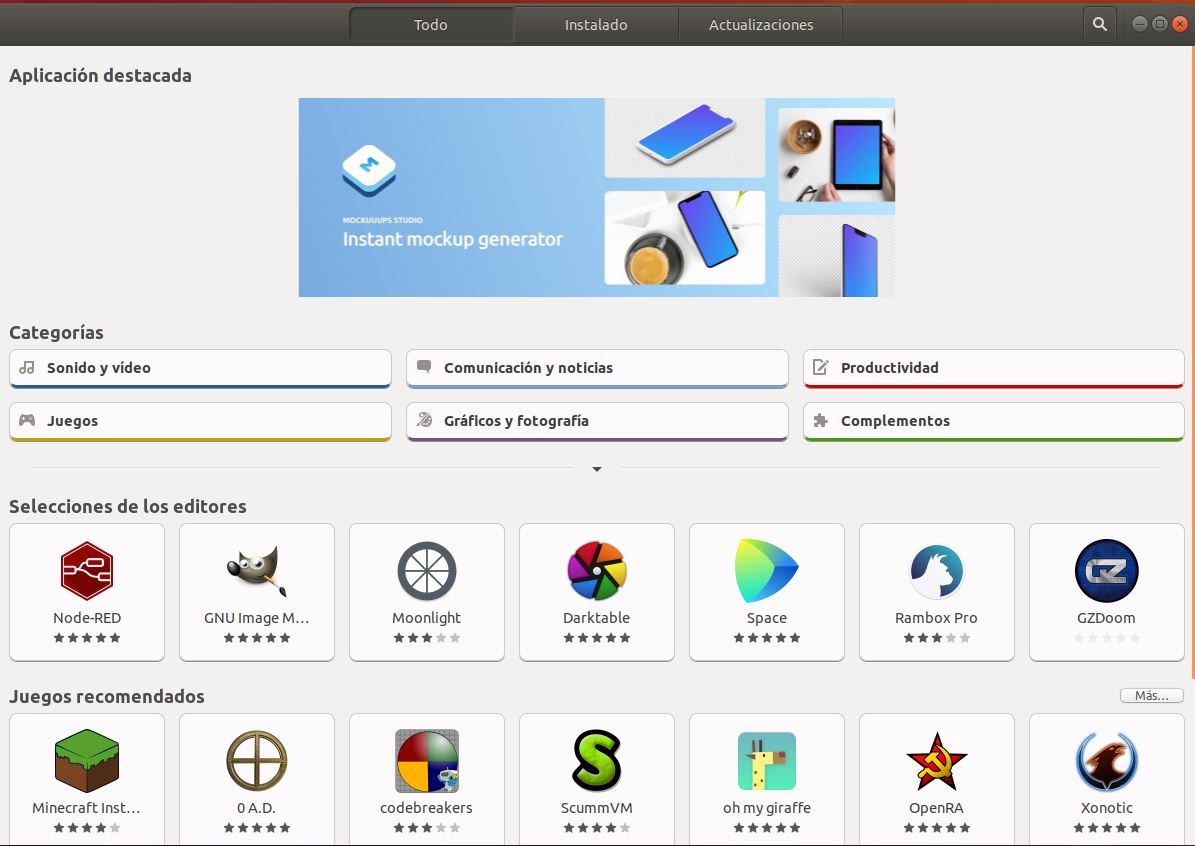Open the featured Instant mockup generator banner

(x=597, y=197)
